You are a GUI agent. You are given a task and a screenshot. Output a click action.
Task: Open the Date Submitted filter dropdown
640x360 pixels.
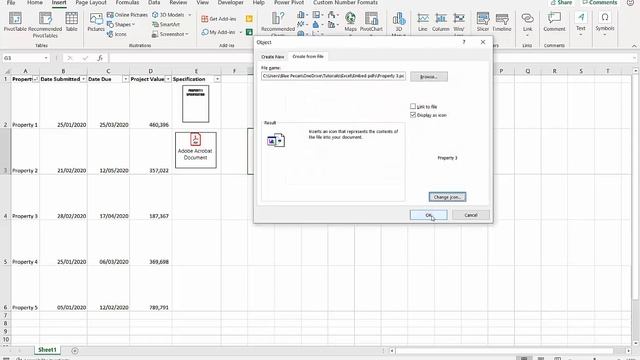click(x=84, y=79)
